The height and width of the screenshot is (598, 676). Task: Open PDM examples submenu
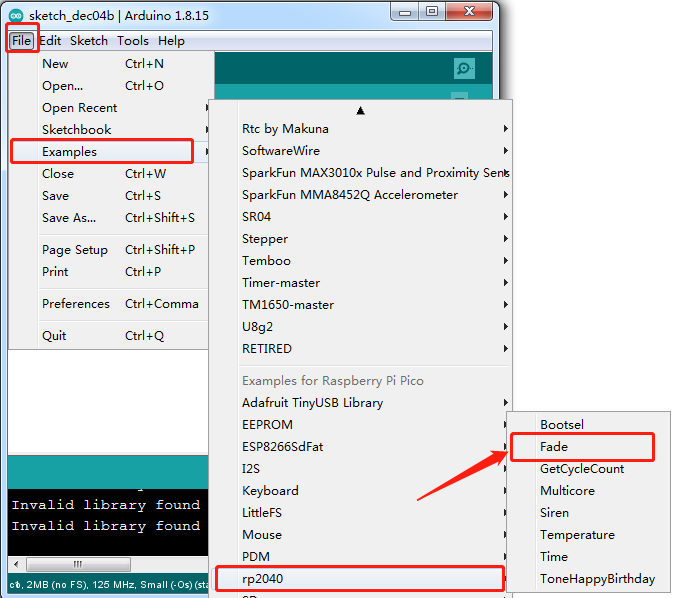359,557
